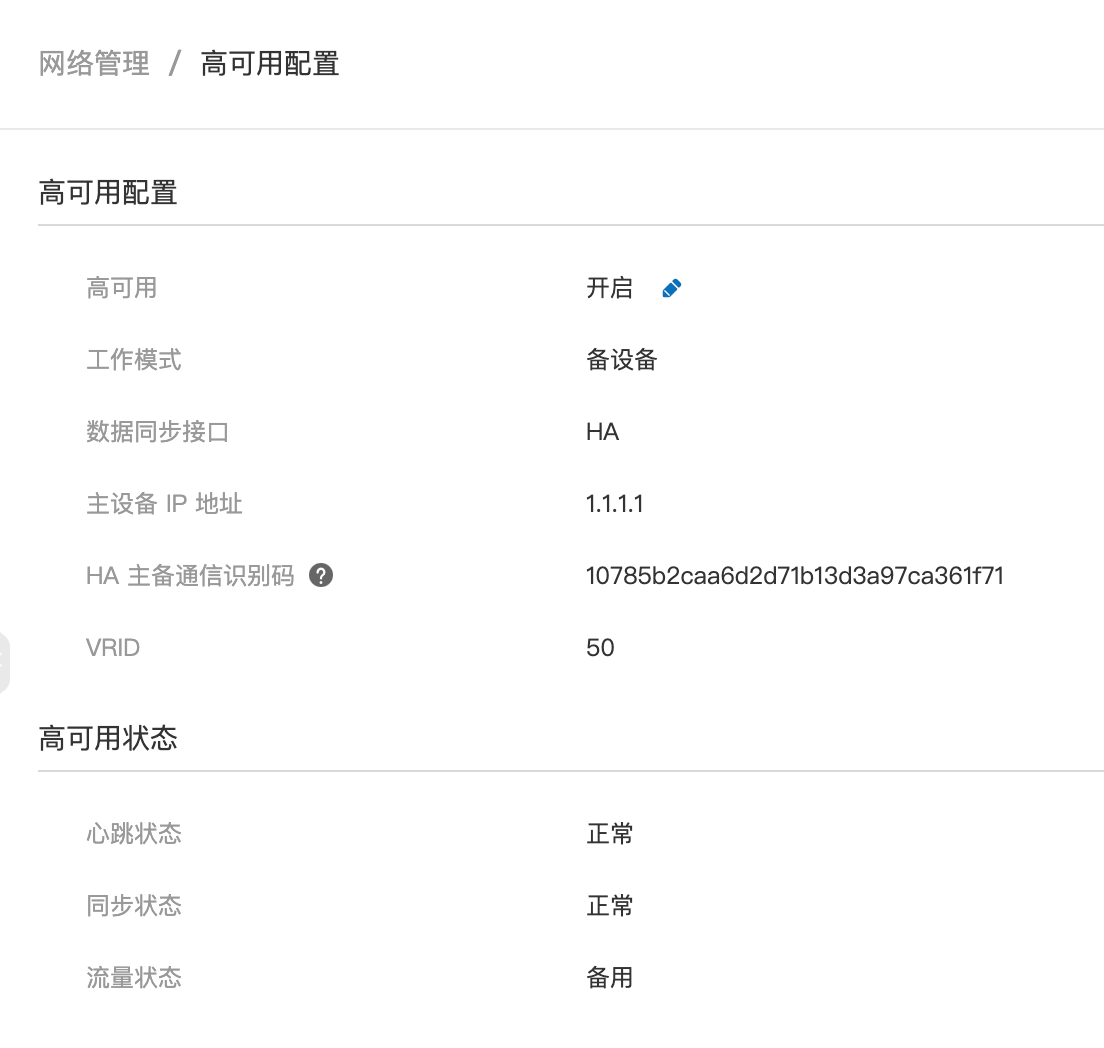Click the 高可用配置 breadcrumb item

pyautogui.click(x=270, y=64)
